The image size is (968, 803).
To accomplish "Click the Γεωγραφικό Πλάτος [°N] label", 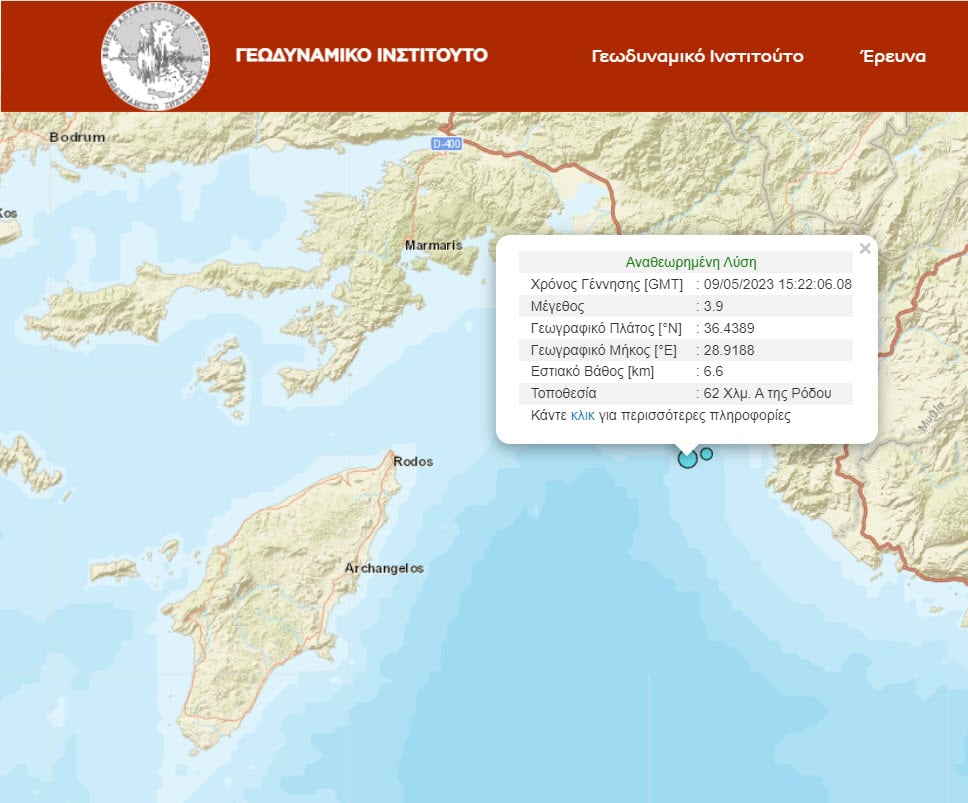I will pos(606,328).
